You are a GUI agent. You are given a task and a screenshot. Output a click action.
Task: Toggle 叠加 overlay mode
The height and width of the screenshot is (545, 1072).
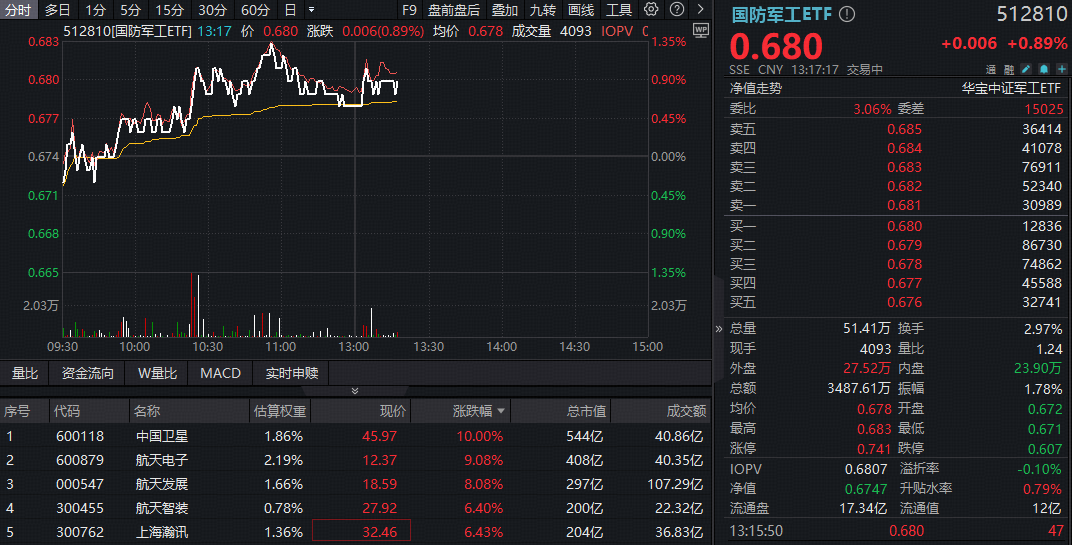(x=505, y=10)
